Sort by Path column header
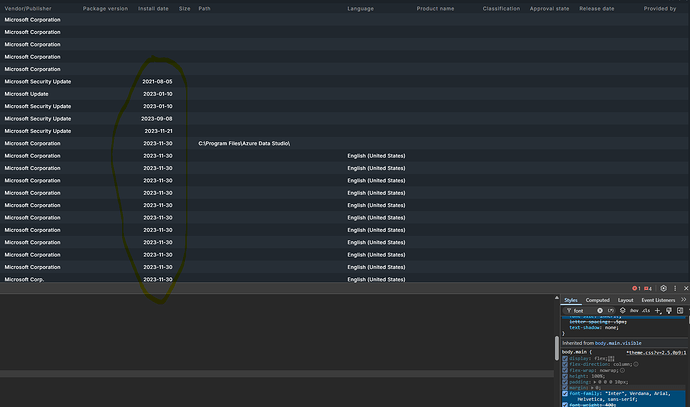The image size is (690, 407). 204,8
